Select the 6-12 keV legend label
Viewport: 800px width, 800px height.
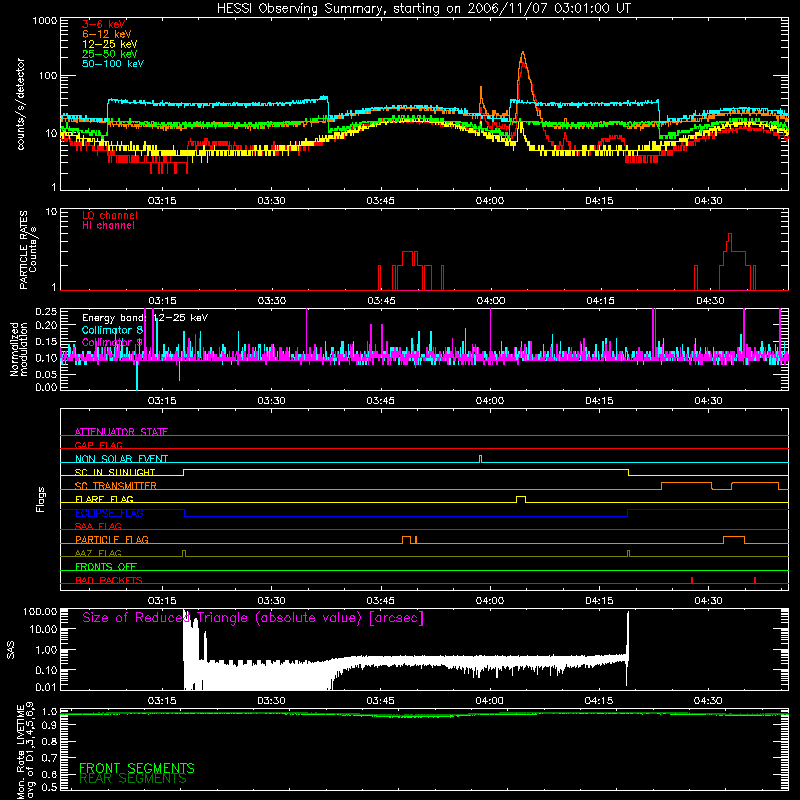(x=107, y=34)
